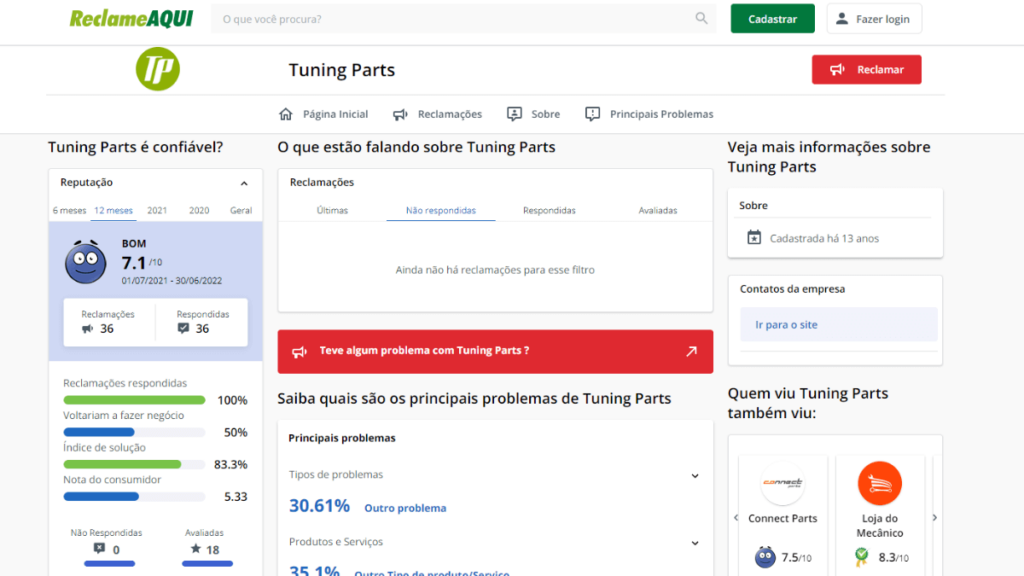This screenshot has height=576, width=1024.
Task: Click the Loja do Mecânico logo
Action: tap(879, 483)
